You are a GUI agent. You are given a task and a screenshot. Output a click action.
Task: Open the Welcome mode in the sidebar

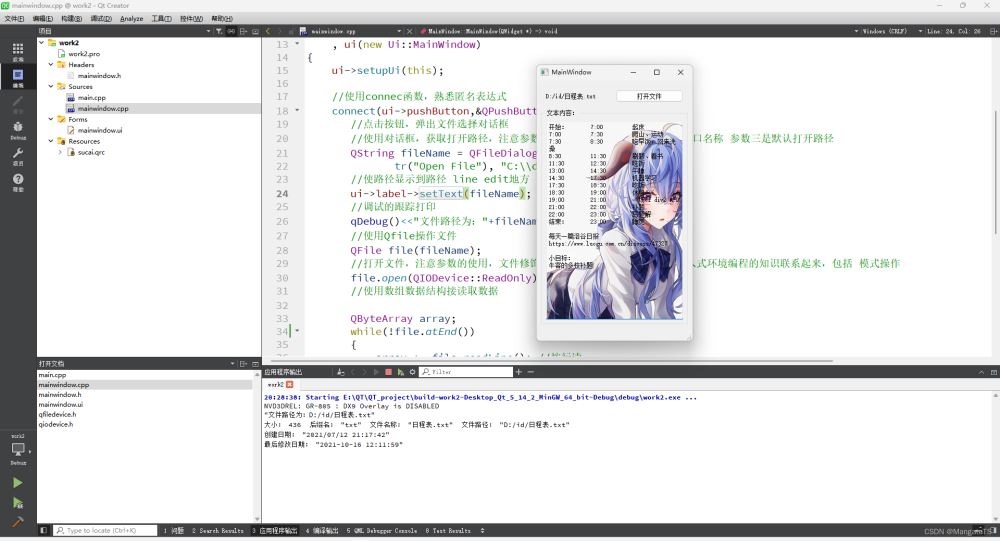coord(18,51)
